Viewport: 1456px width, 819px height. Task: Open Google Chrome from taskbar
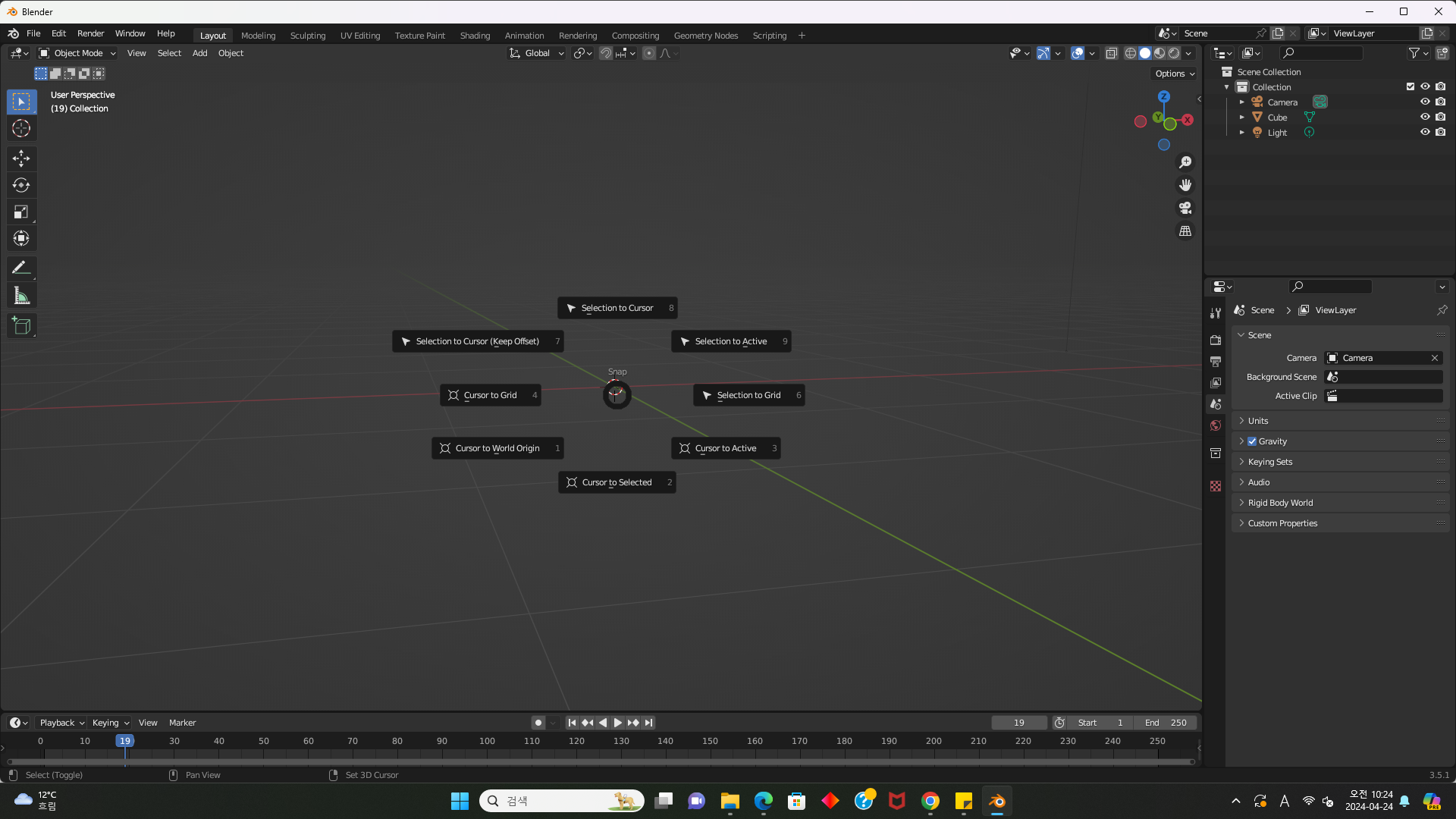click(x=930, y=801)
